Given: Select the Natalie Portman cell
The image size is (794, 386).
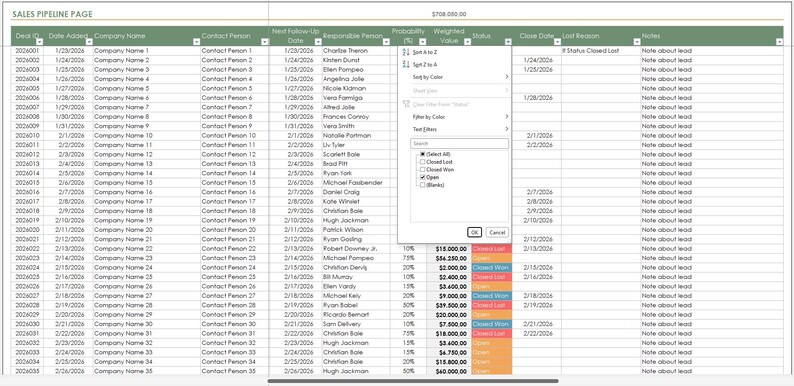Looking at the screenshot, I should [x=356, y=135].
